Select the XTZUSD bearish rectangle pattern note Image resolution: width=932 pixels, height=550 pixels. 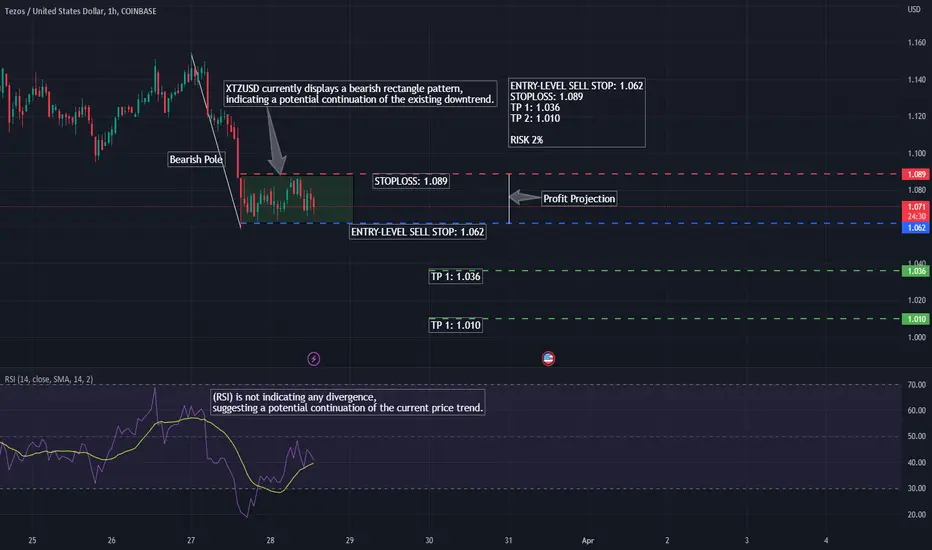pyautogui.click(x=360, y=94)
